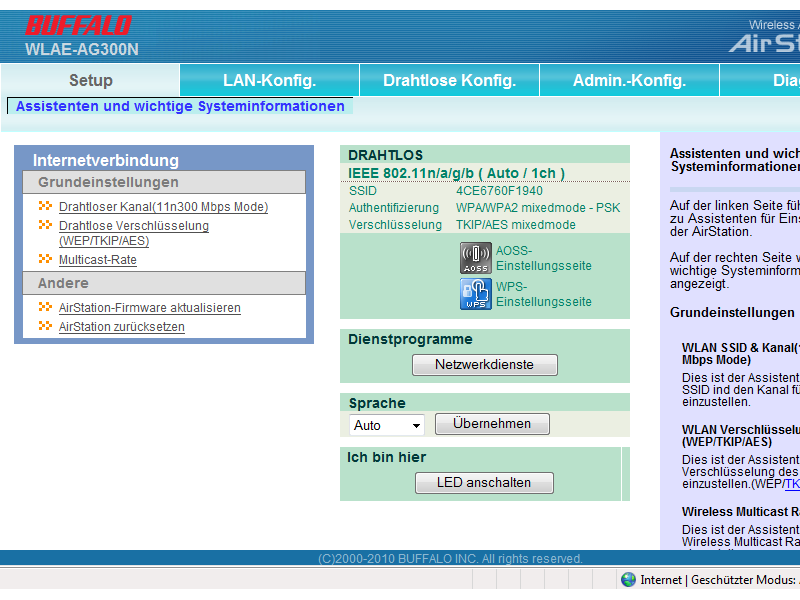Click the Übernehmen button
This screenshot has width=800, height=600.
(492, 424)
